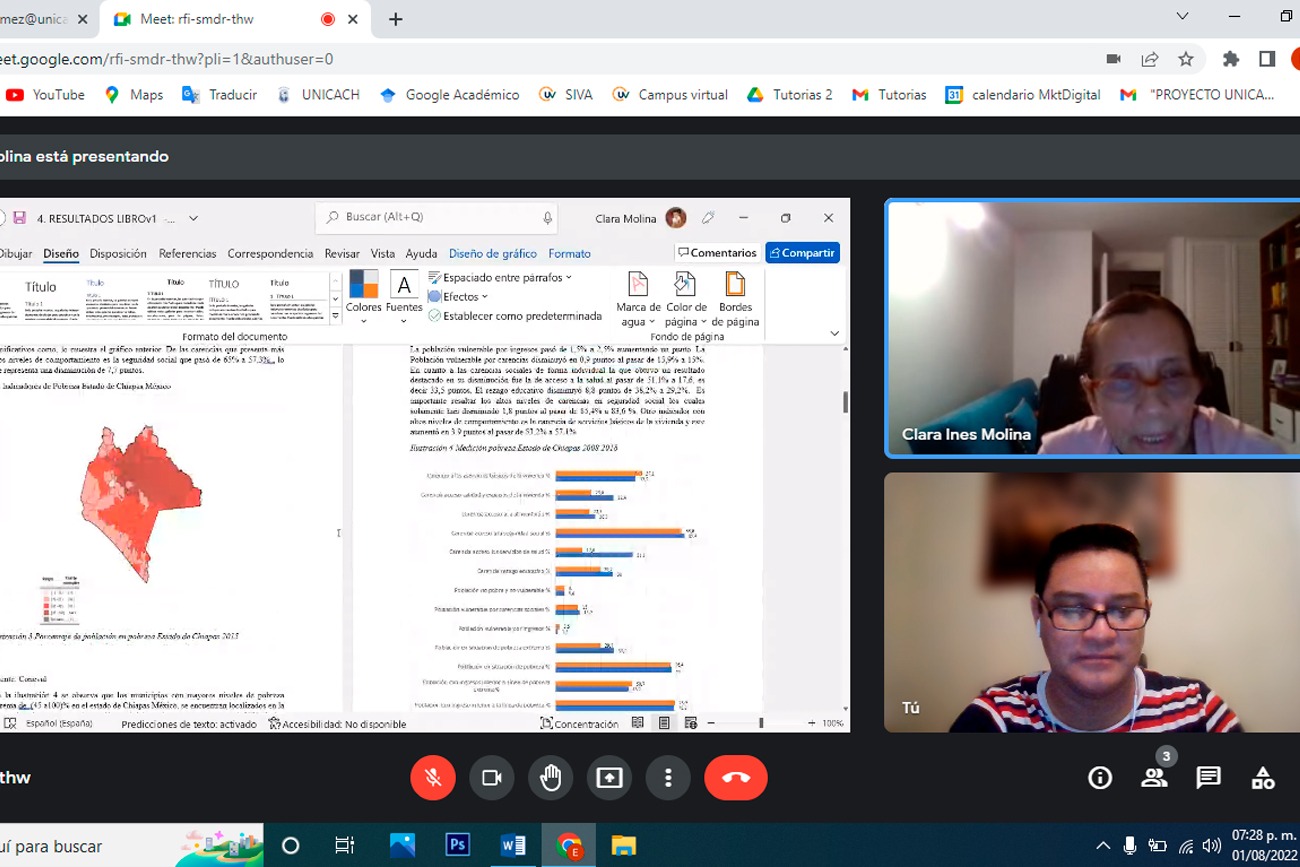Open meeting details info icon
This screenshot has height=867, width=1300.
coord(1100,778)
